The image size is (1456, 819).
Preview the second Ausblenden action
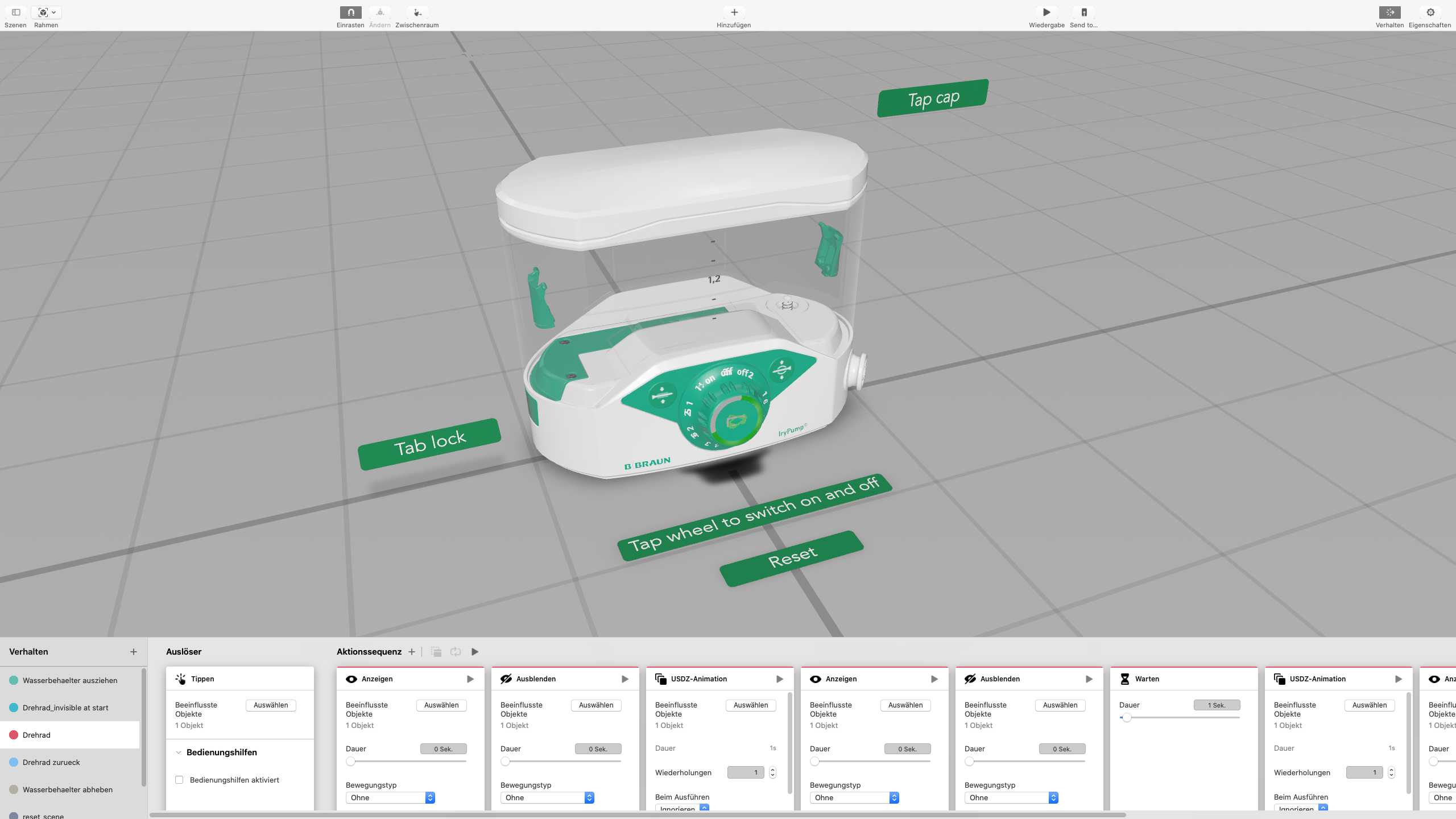(1089, 679)
